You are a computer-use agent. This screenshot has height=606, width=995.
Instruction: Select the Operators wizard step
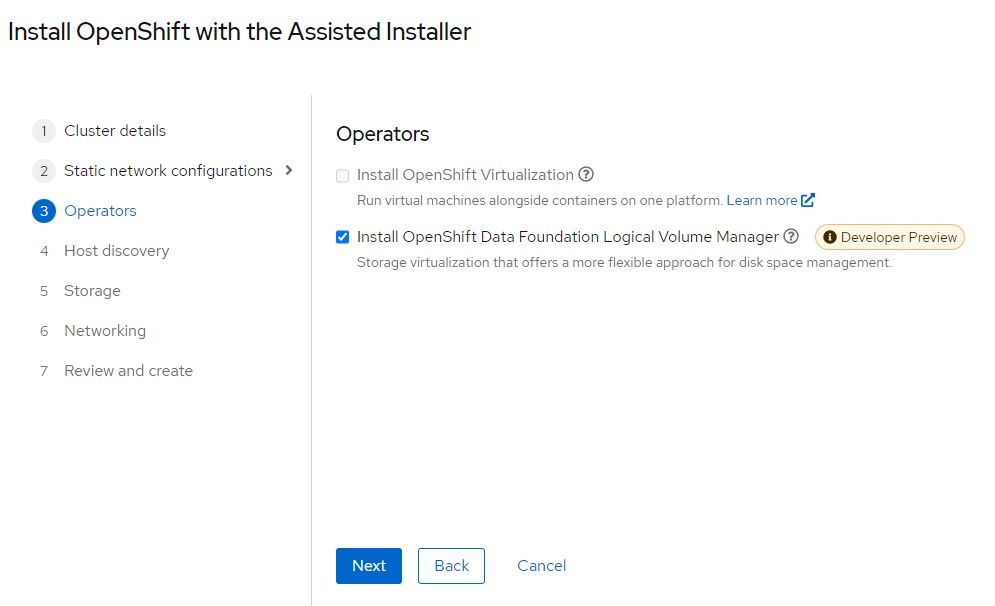click(100, 211)
